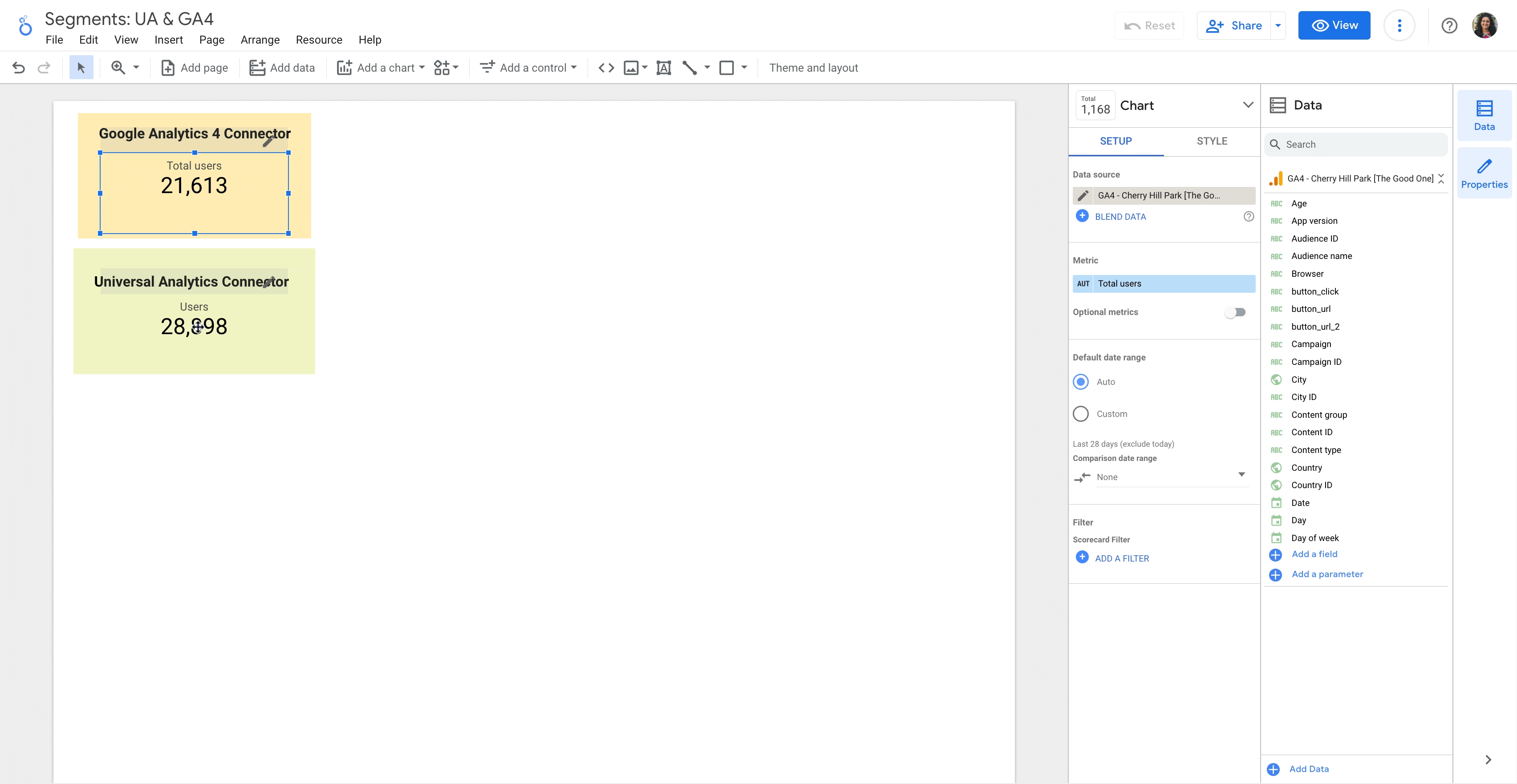Click the redo arrow icon
Viewport: 1517px width, 784px height.
[44, 68]
